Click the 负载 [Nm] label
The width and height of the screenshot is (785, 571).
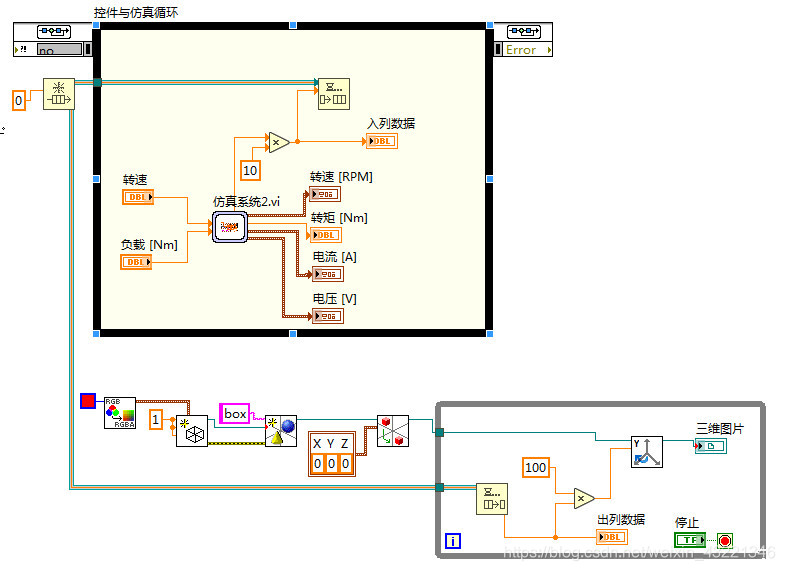pos(149,245)
